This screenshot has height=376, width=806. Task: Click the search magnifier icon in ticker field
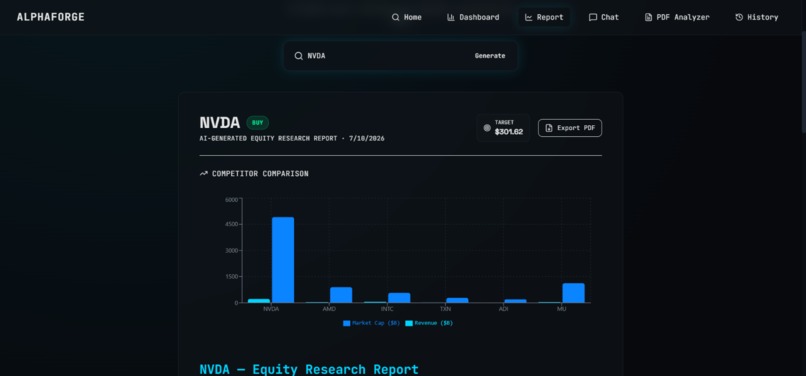pyautogui.click(x=299, y=56)
